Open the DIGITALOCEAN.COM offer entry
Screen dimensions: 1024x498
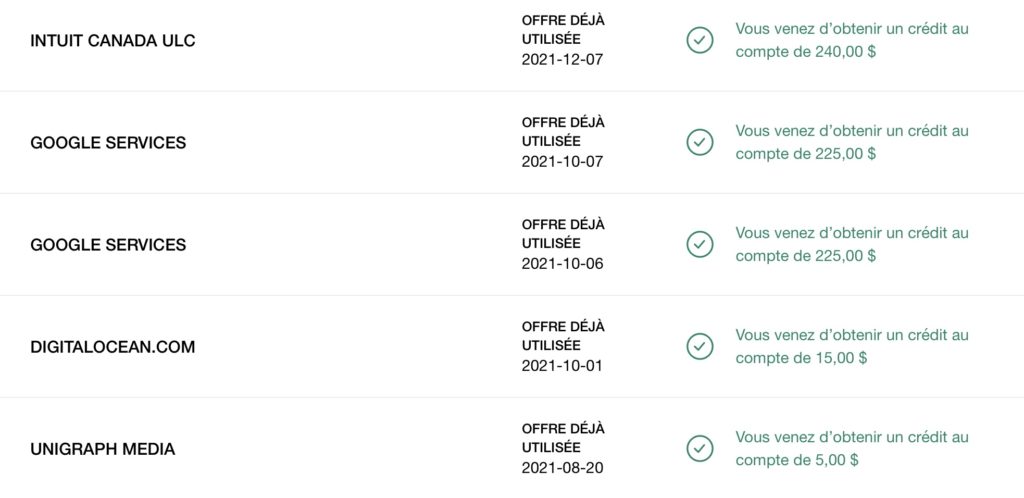(113, 347)
